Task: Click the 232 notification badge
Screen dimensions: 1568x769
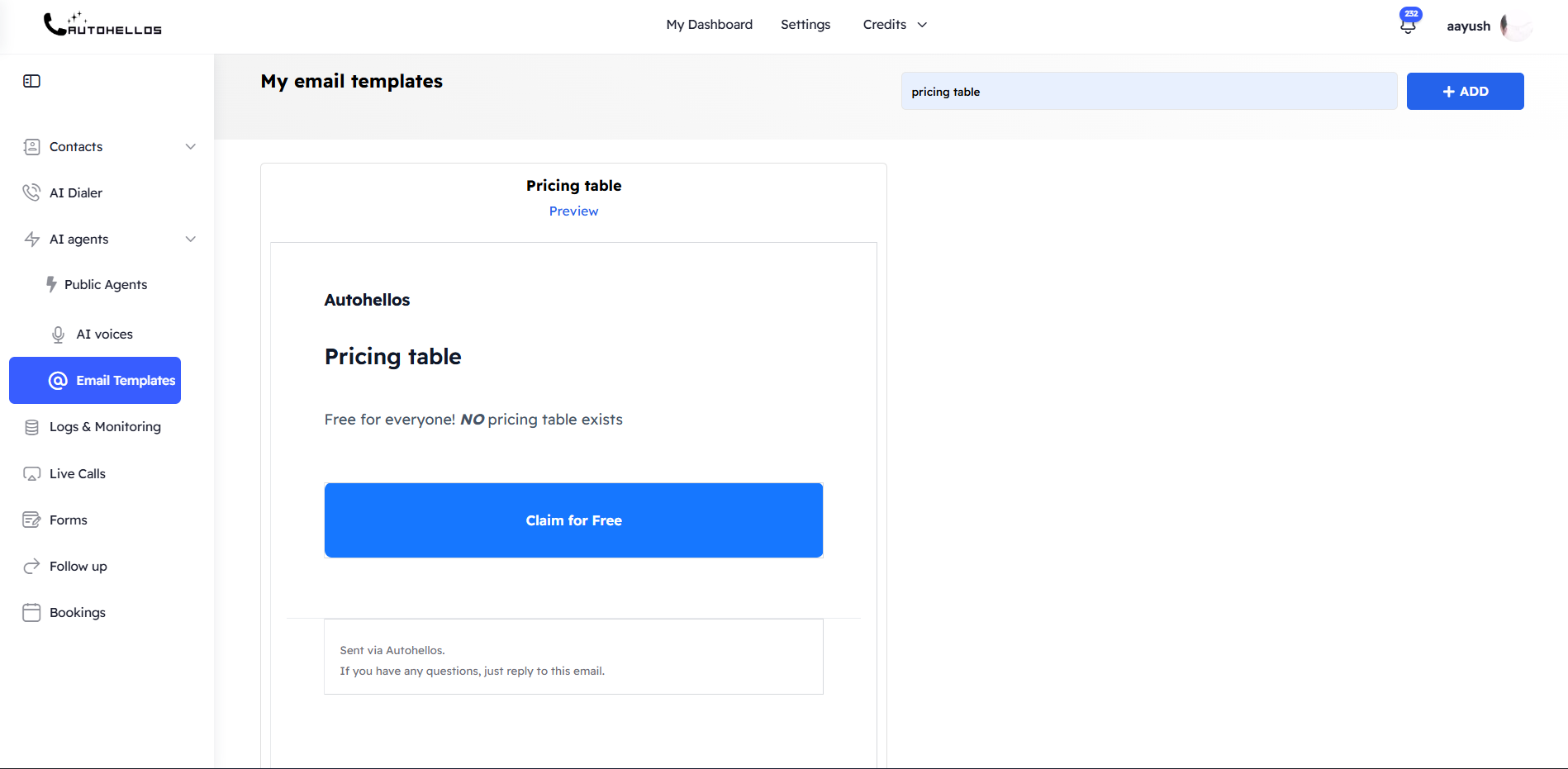Action: pyautogui.click(x=1411, y=13)
